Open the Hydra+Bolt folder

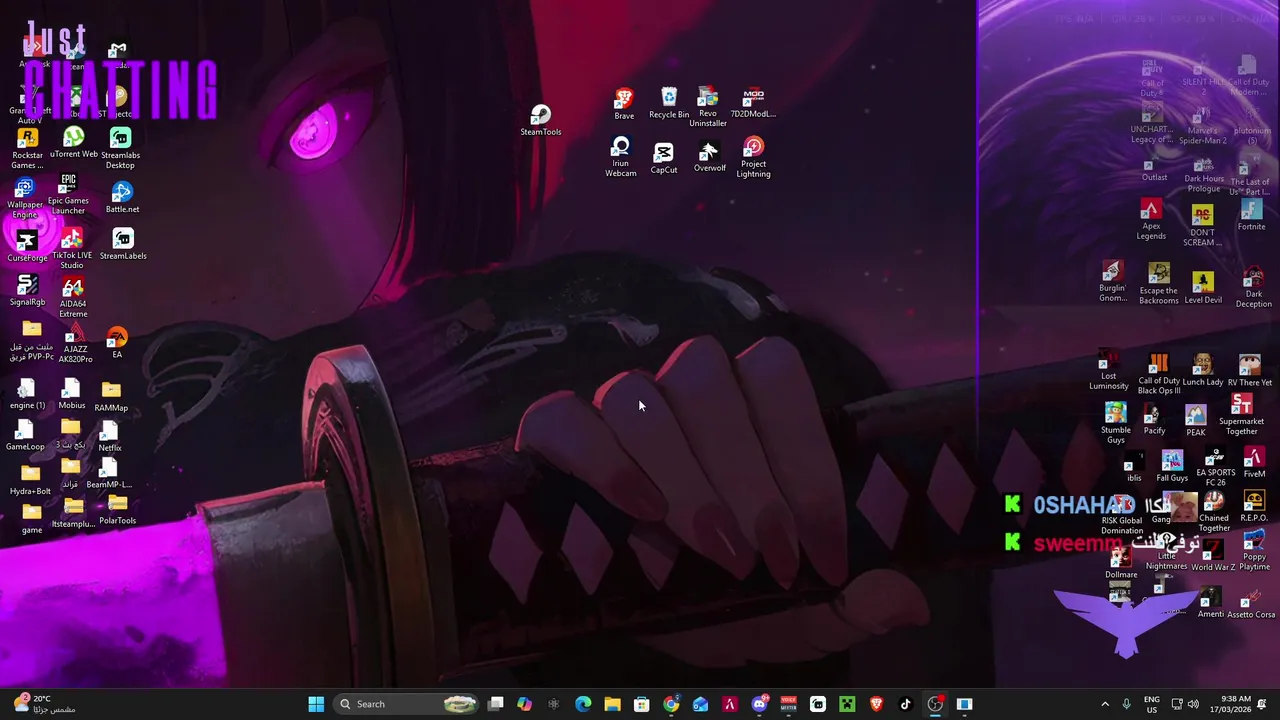coord(30,480)
